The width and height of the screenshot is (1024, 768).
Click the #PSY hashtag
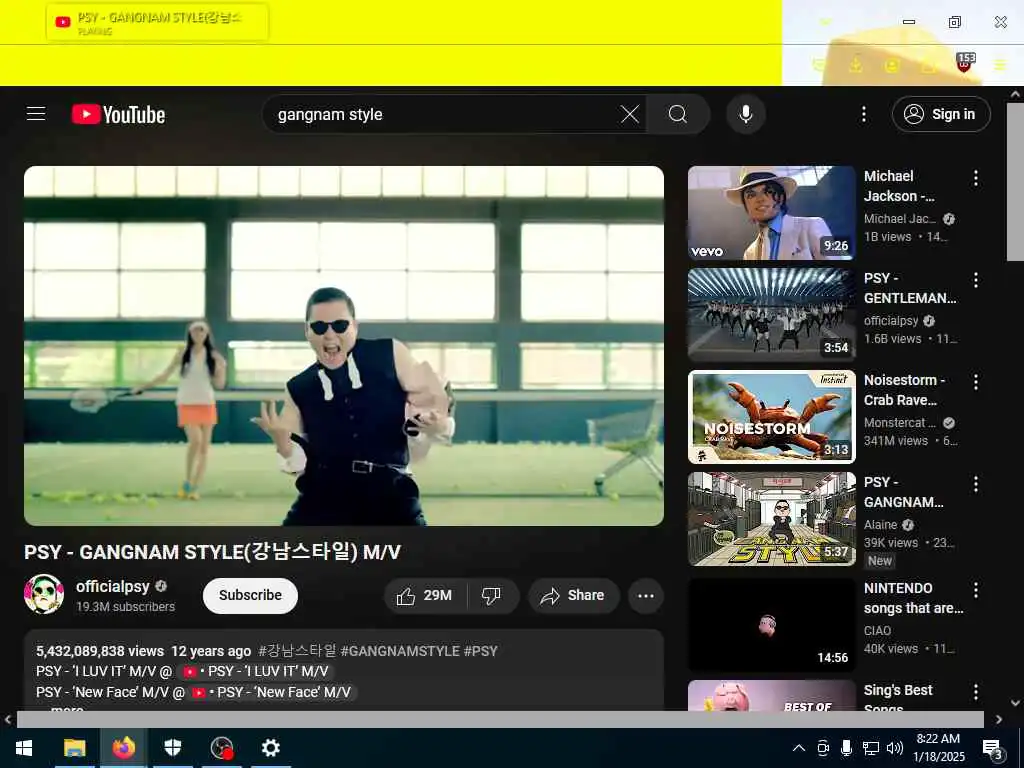[481, 651]
